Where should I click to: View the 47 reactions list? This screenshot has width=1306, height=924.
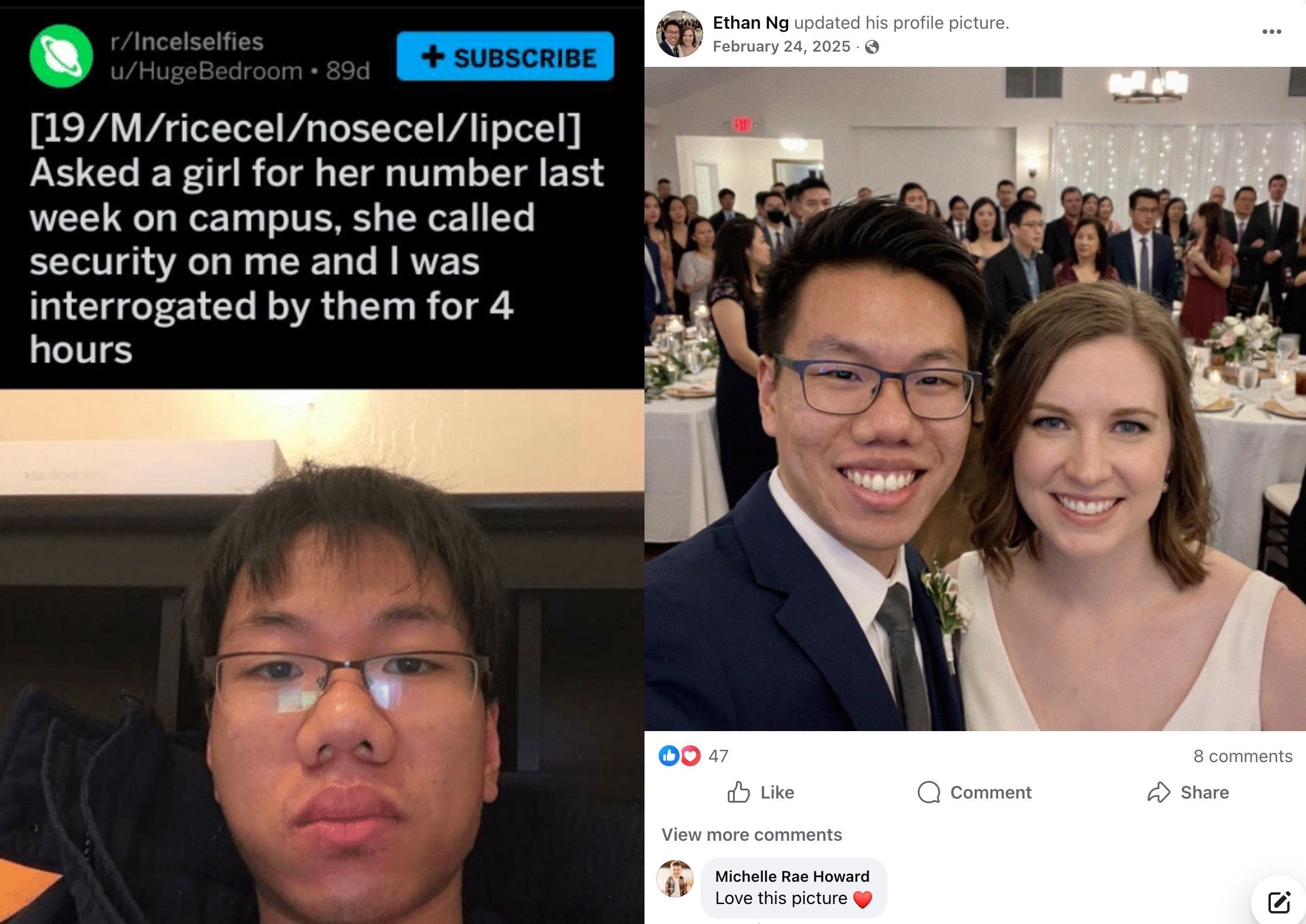click(x=718, y=756)
